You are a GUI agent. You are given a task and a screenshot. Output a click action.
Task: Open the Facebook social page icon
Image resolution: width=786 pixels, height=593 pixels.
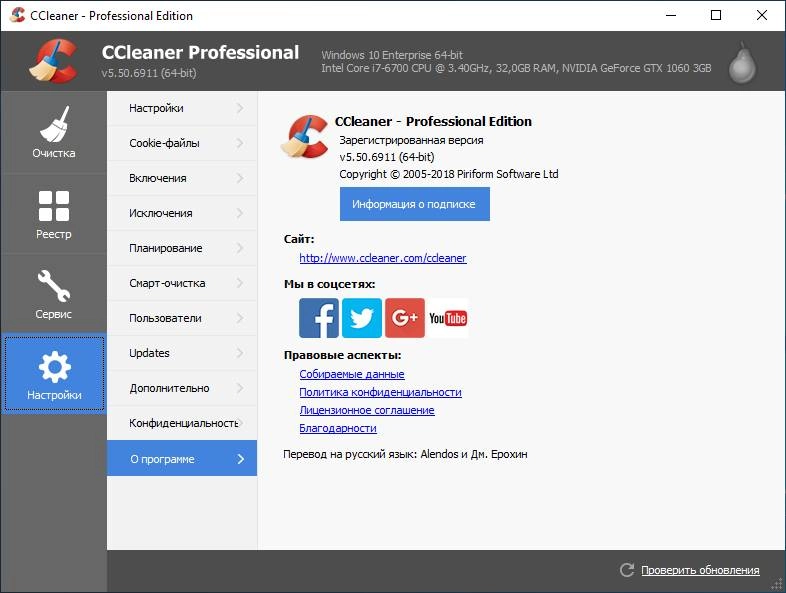tap(319, 318)
